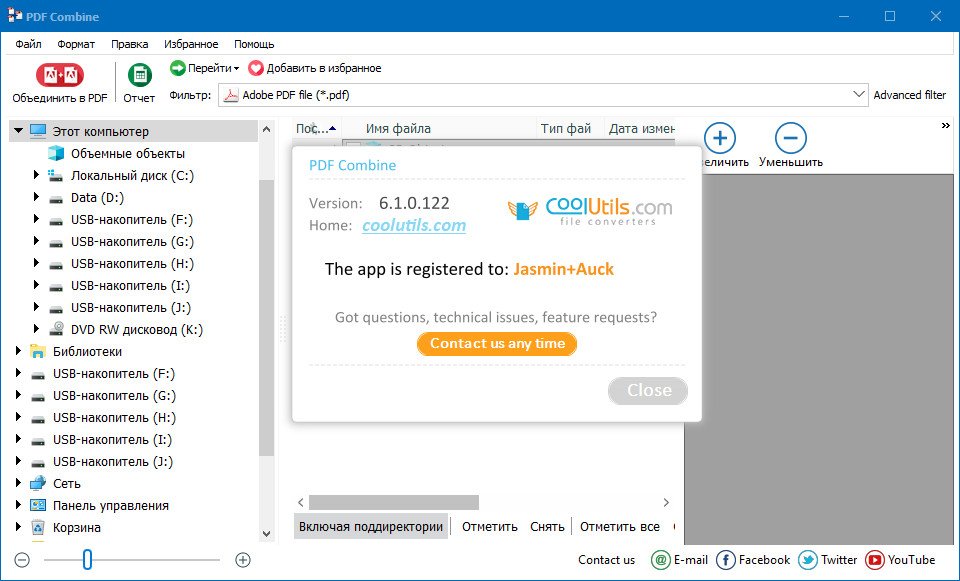Screen dimensions: 960x581
Task: Select Объемные объекты 3D objects item
Action: click(127, 154)
